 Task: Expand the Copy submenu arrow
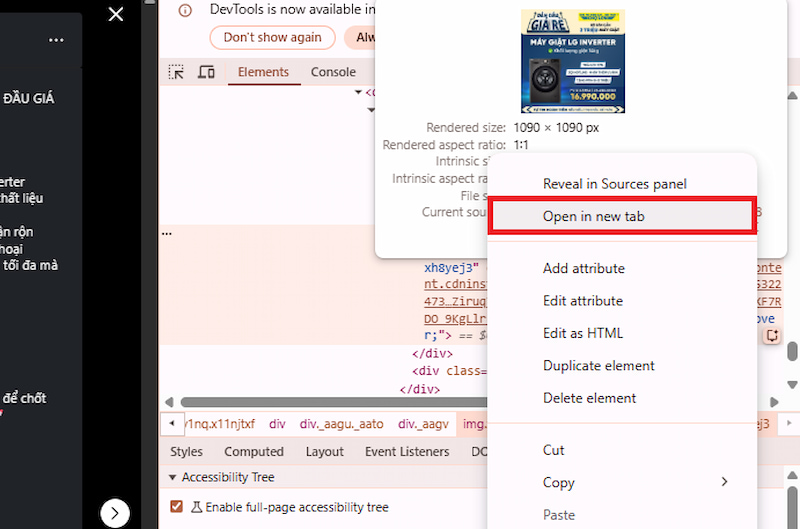coord(724,482)
